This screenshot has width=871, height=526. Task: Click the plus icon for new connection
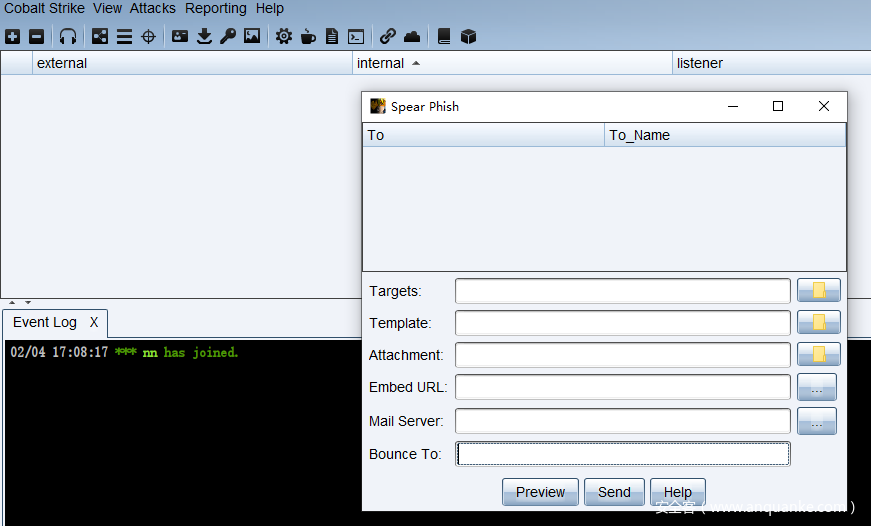[x=12, y=37]
